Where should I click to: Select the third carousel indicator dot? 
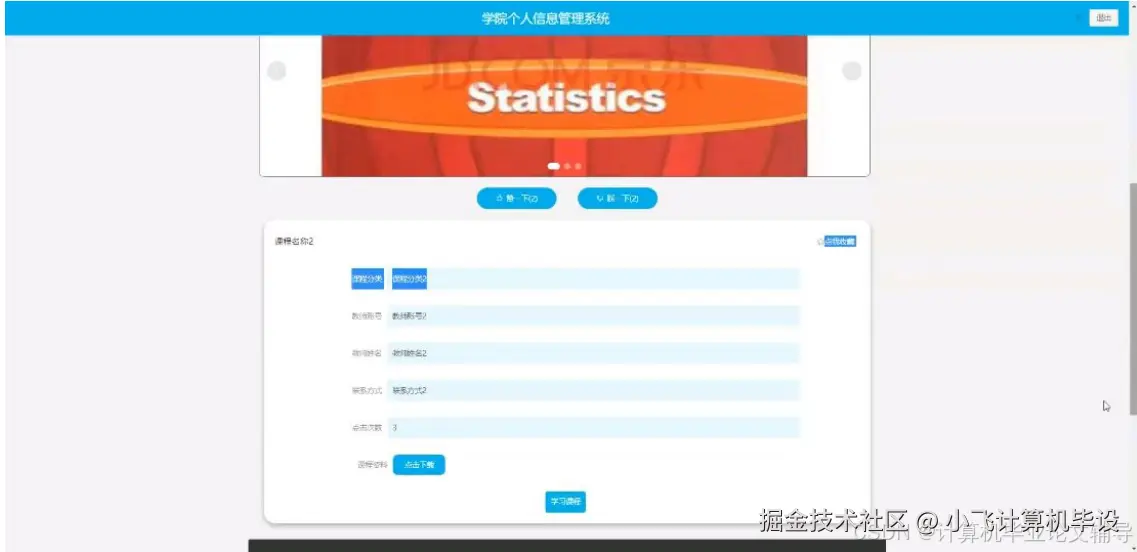578,166
